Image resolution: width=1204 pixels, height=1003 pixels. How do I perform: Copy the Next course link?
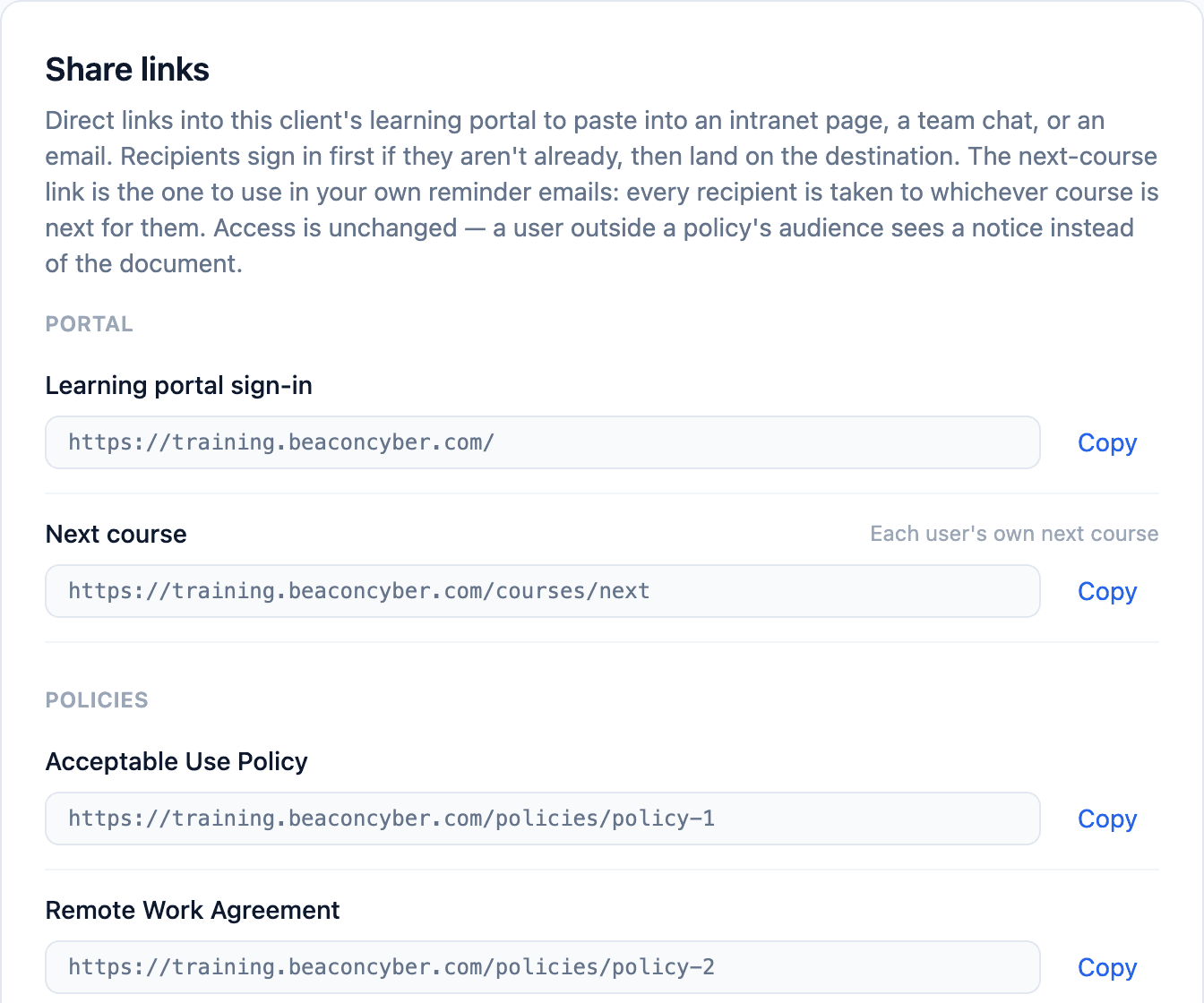point(1107,591)
